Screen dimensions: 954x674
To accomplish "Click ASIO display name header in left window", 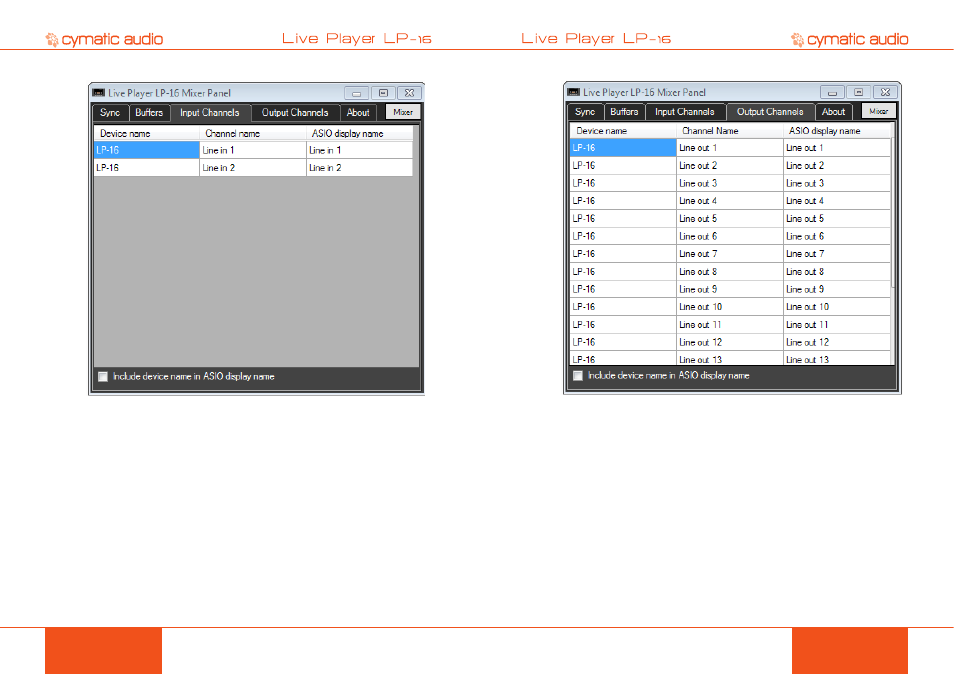I will [x=360, y=134].
